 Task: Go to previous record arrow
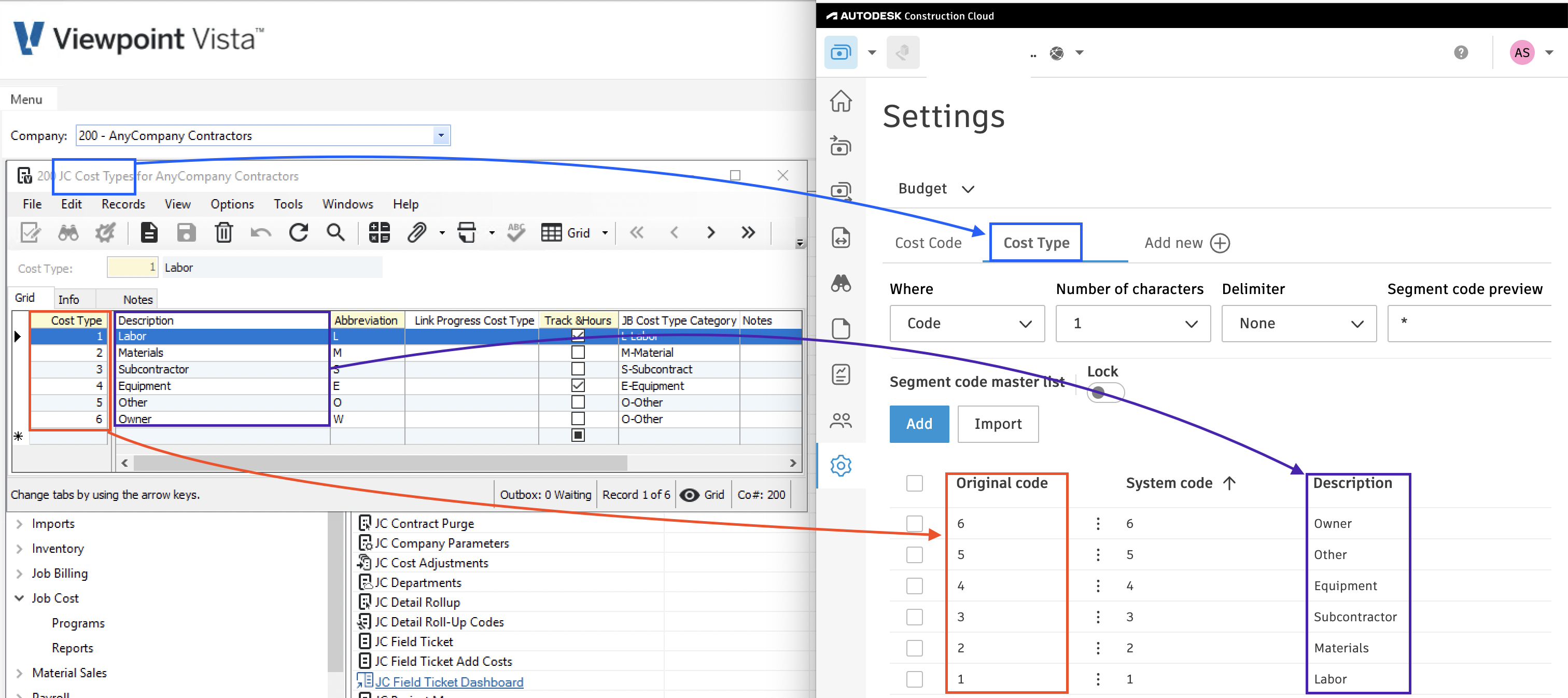(x=674, y=232)
